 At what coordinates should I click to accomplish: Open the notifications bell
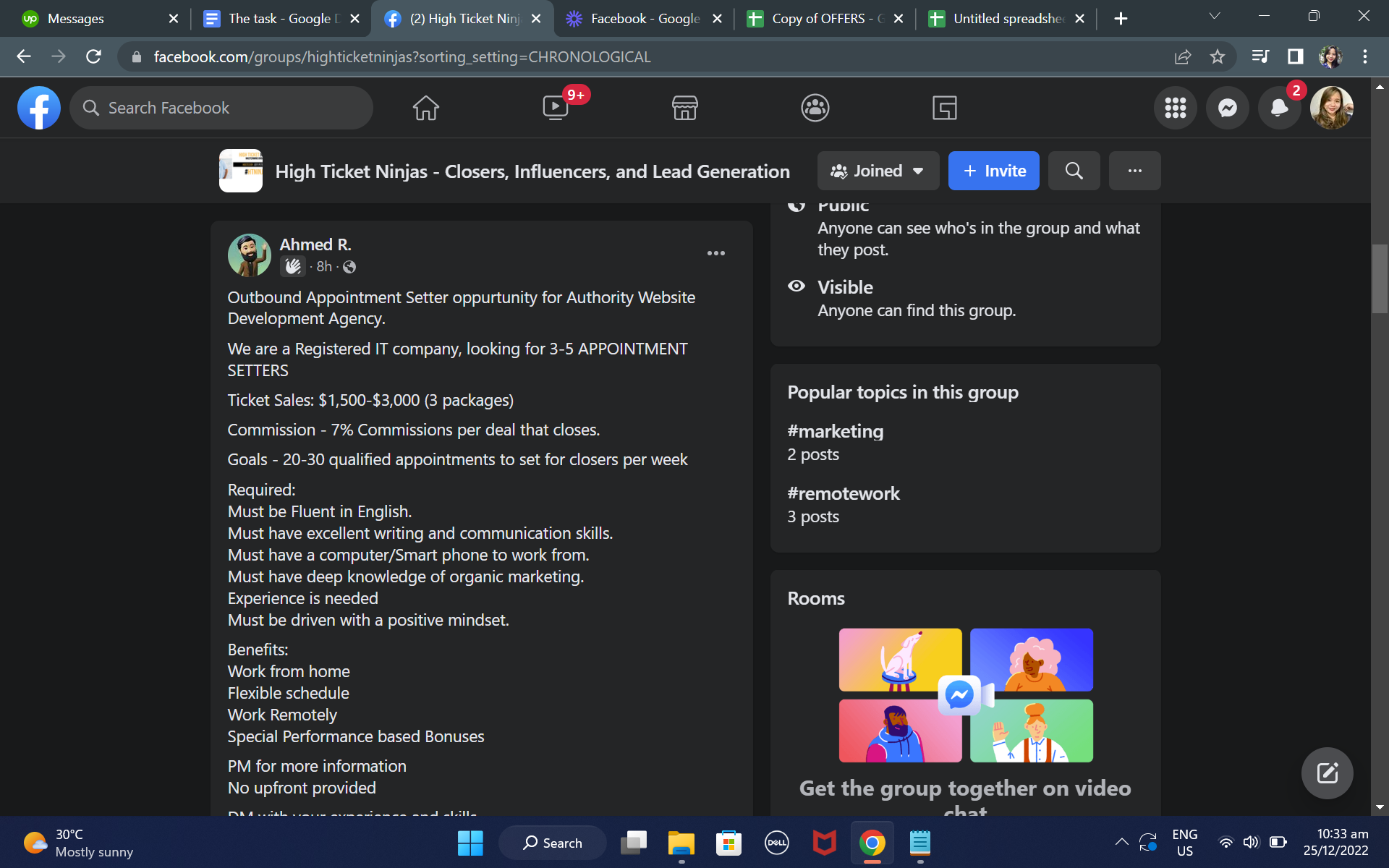coord(1279,108)
